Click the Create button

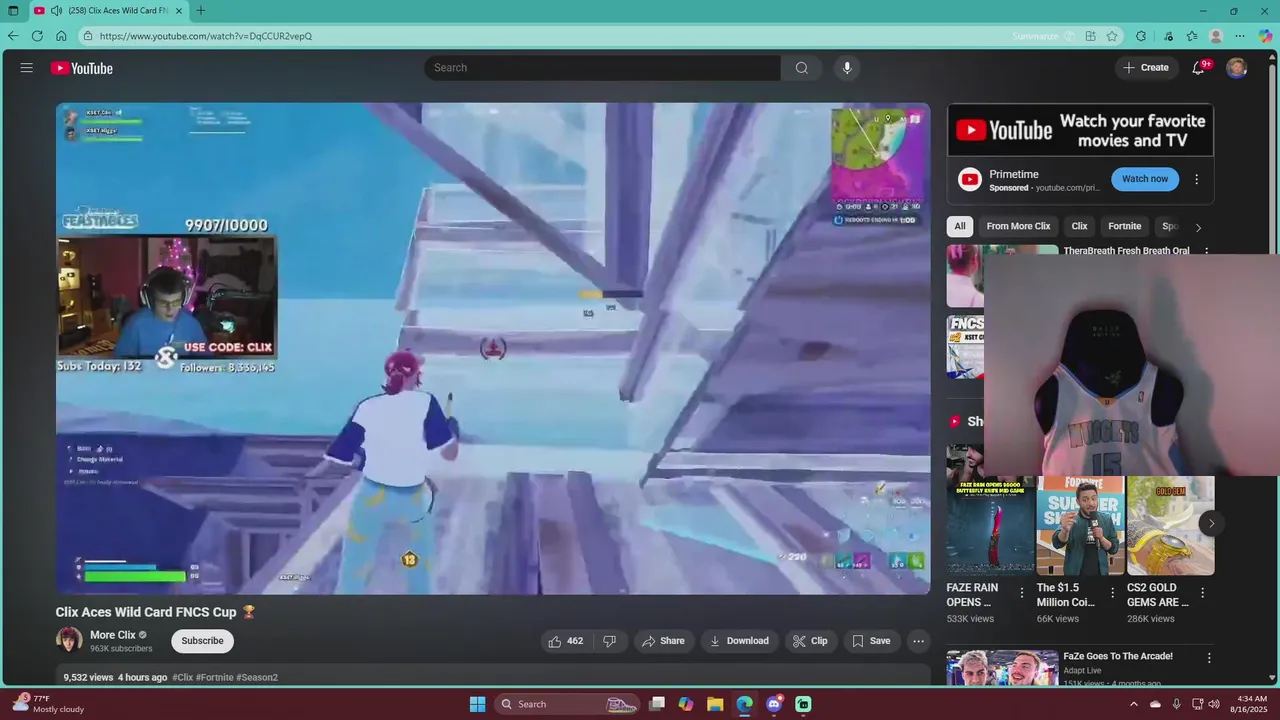[x=1146, y=68]
